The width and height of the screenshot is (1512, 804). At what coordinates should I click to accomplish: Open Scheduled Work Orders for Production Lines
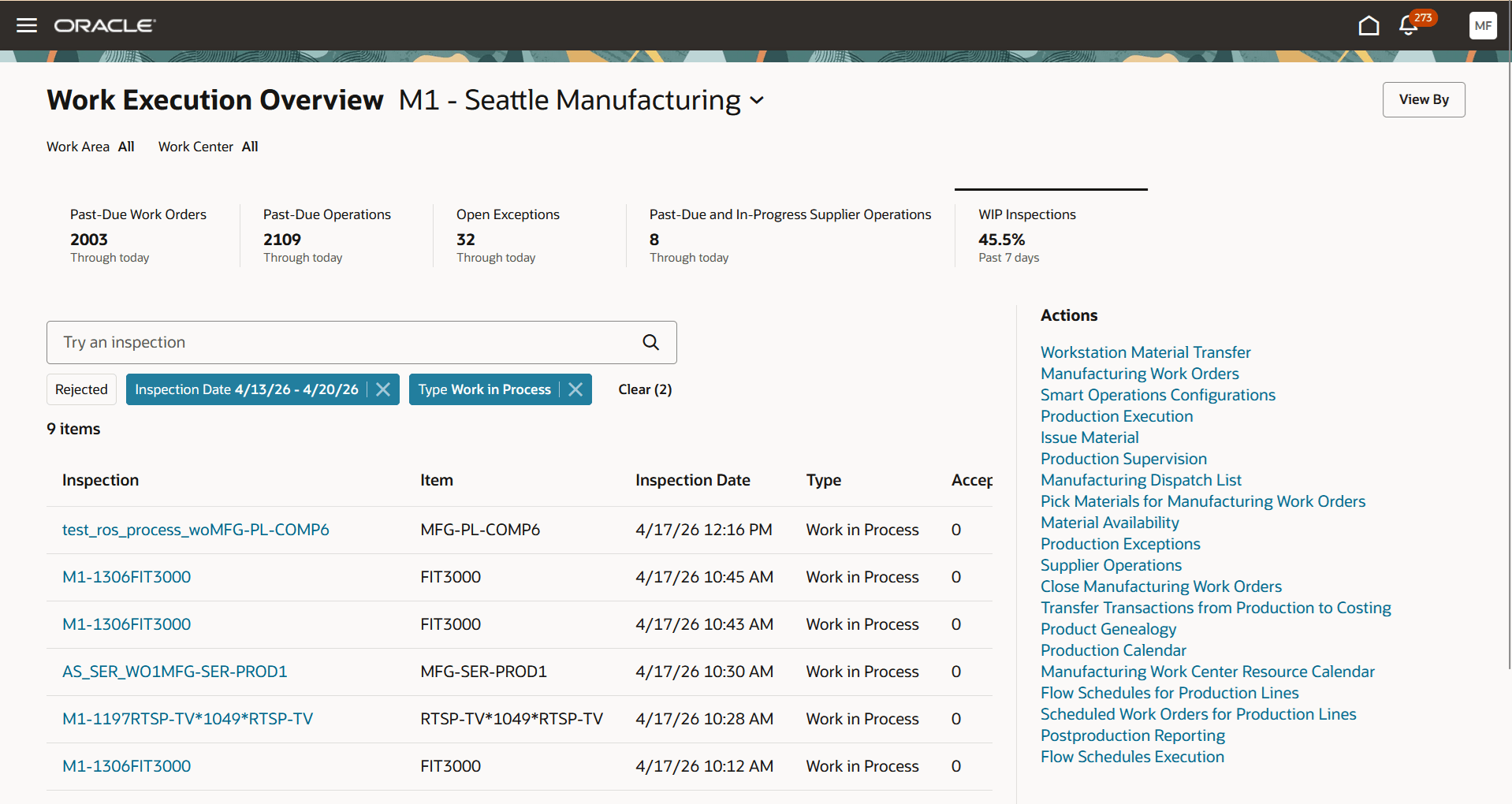1198,714
